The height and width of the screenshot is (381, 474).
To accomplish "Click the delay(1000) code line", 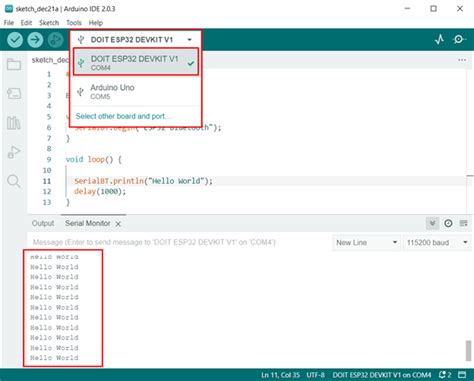I will (100, 192).
